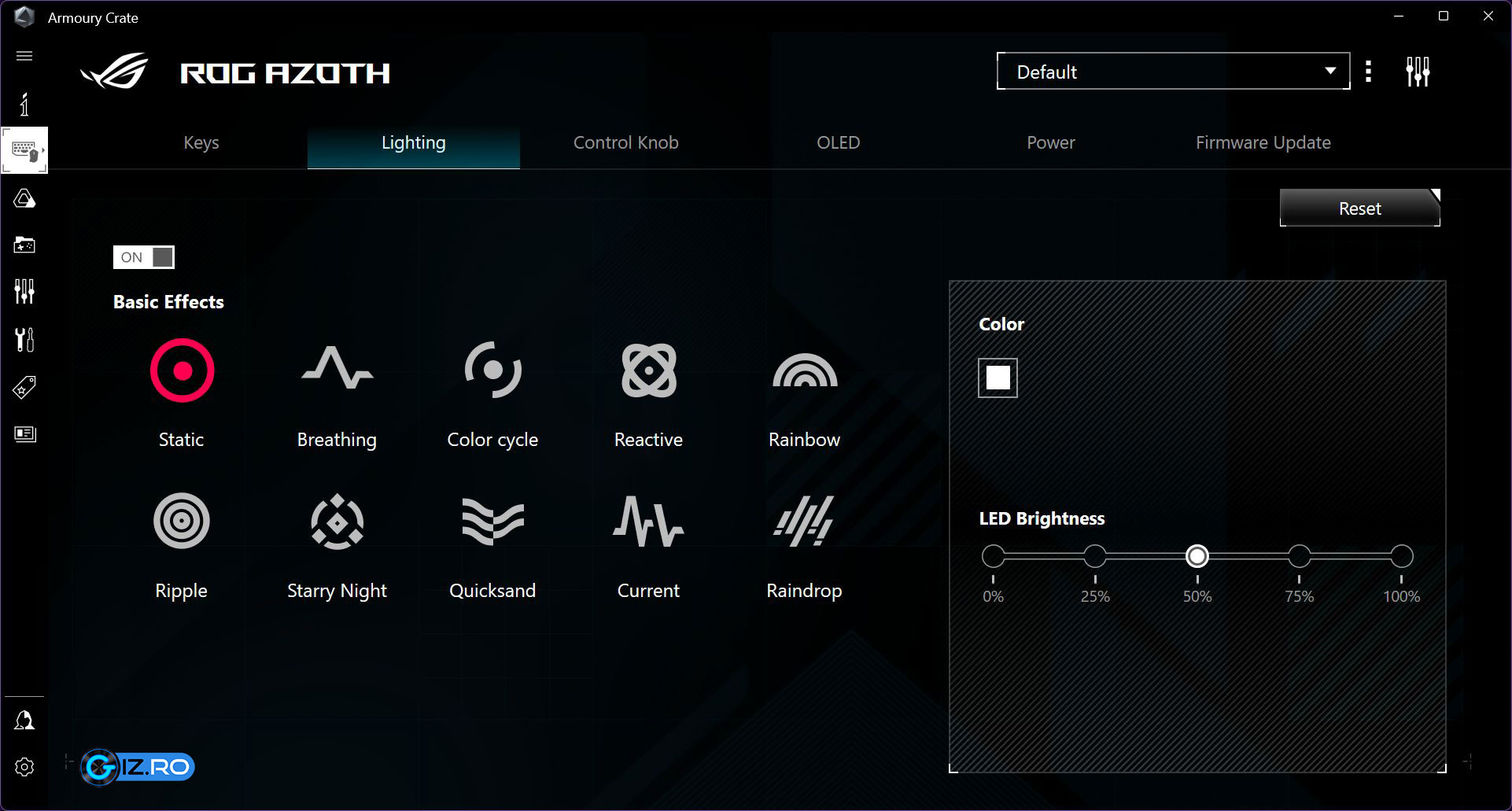
Task: Open the sliders settings icon at top right
Action: click(x=1418, y=72)
